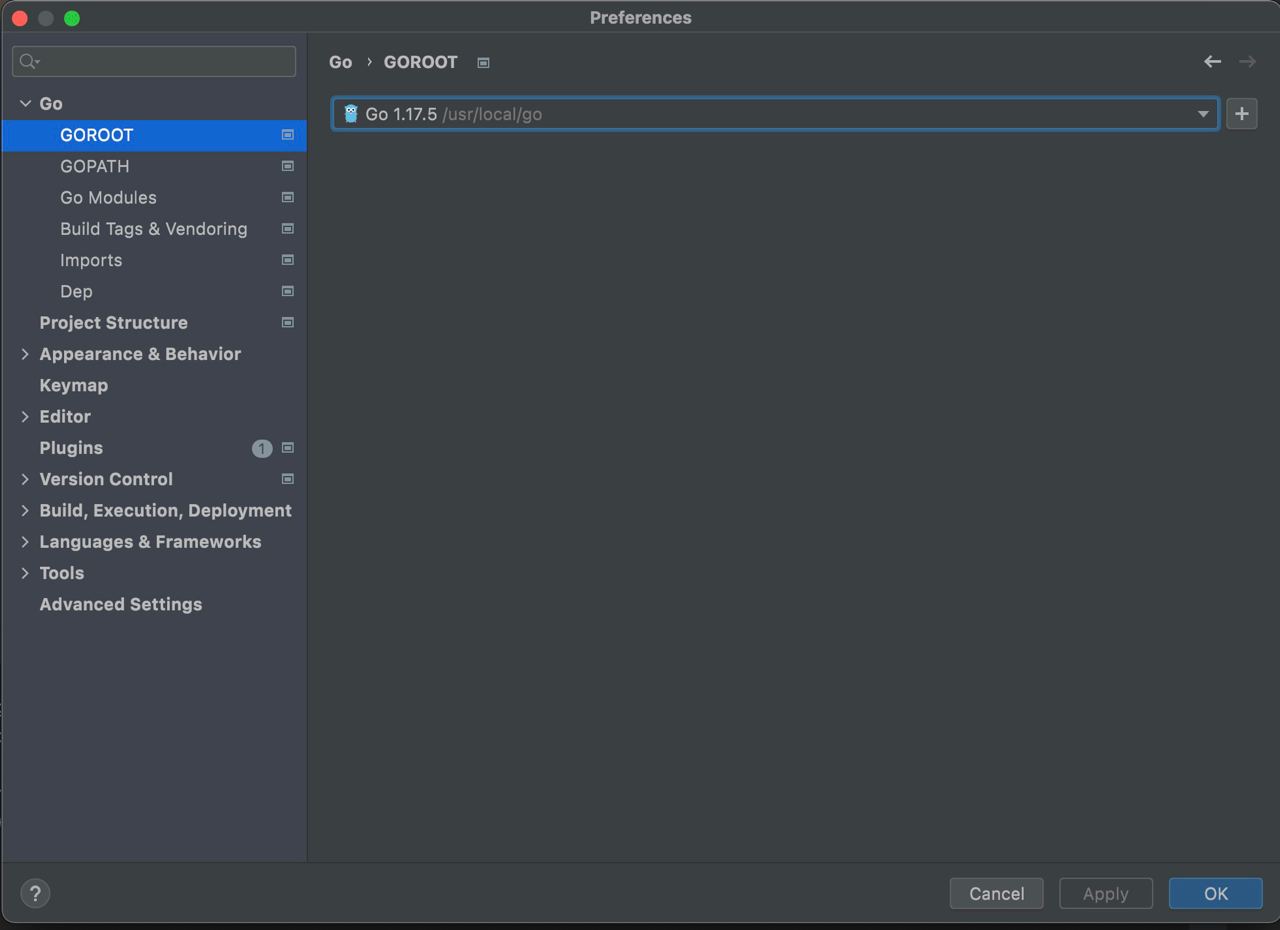Add a new Go SDK with plus button

click(1241, 114)
